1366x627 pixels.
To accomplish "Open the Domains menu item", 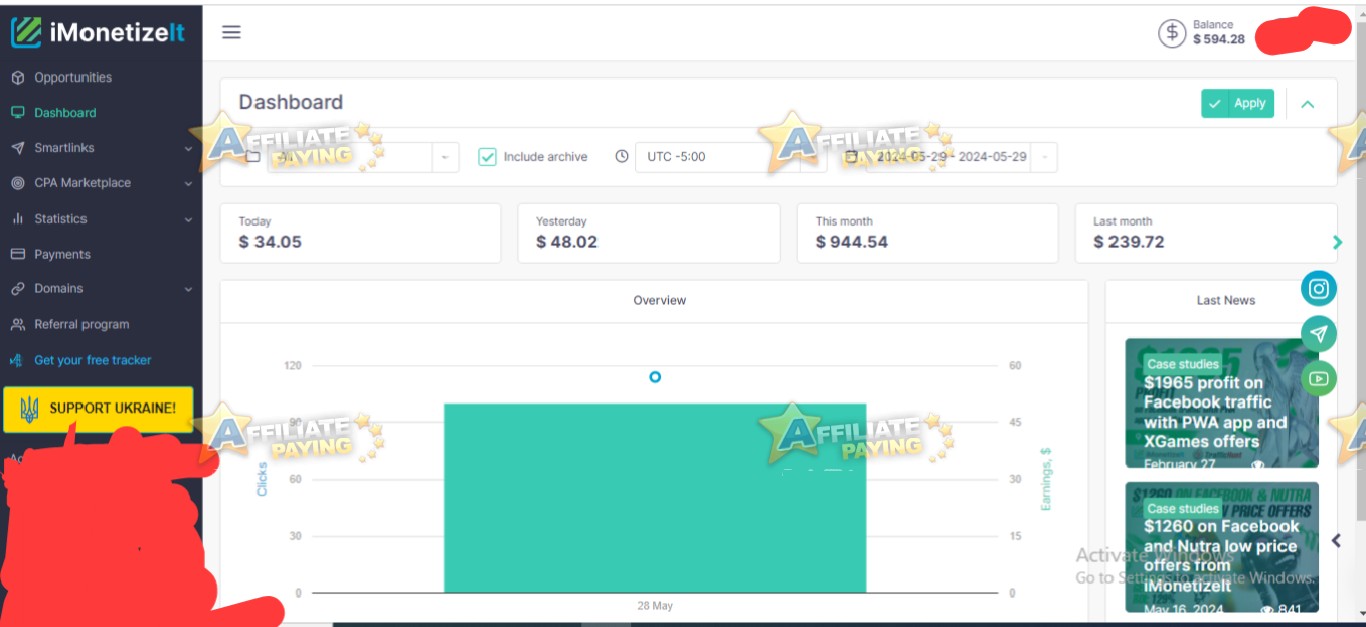I will click(58, 288).
